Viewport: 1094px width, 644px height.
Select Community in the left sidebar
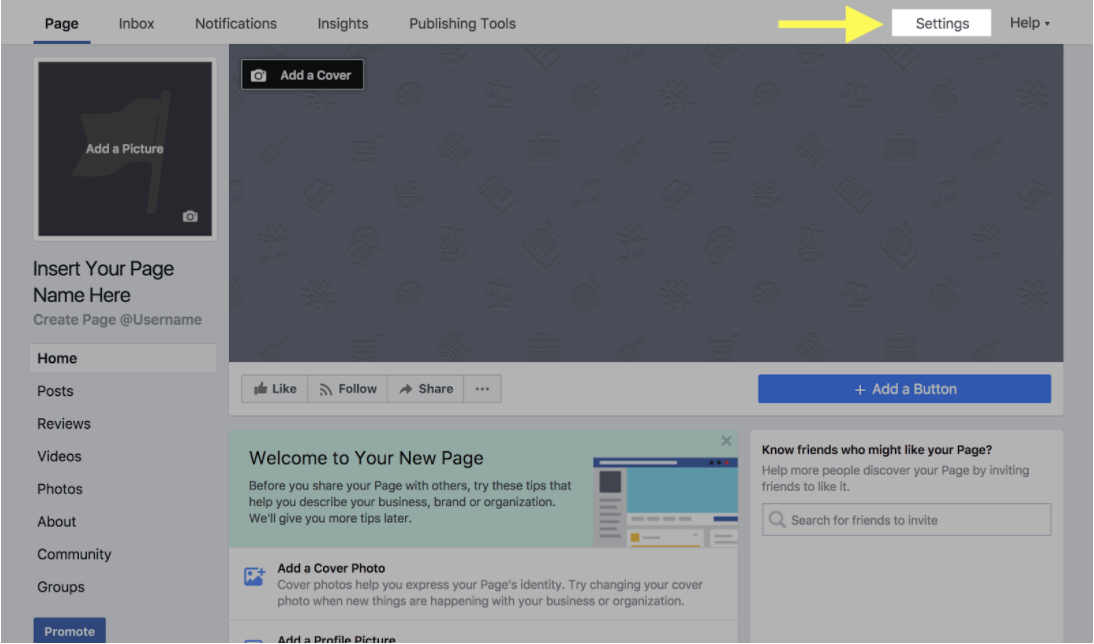click(74, 554)
